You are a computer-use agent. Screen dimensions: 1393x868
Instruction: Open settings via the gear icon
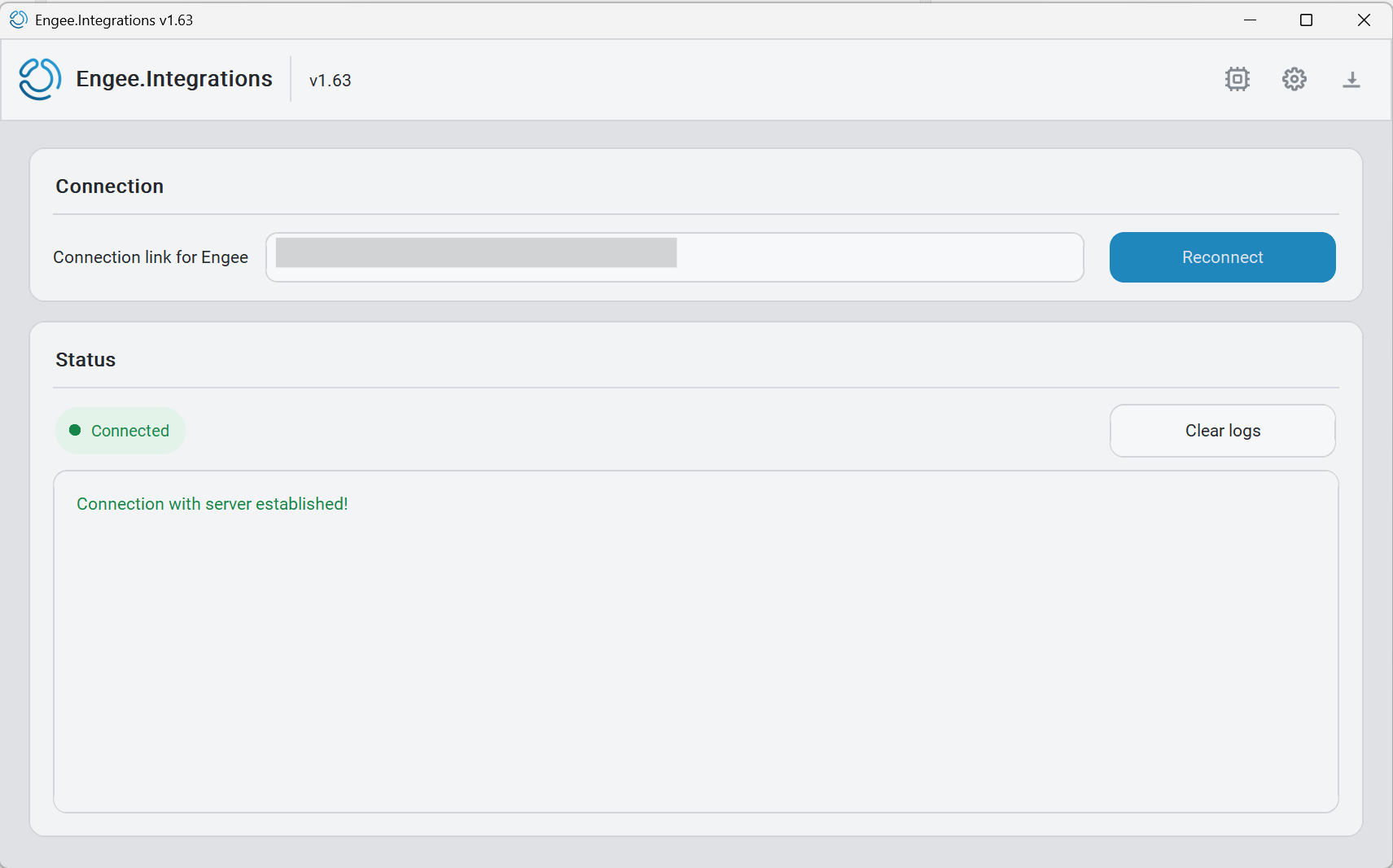pyautogui.click(x=1294, y=79)
